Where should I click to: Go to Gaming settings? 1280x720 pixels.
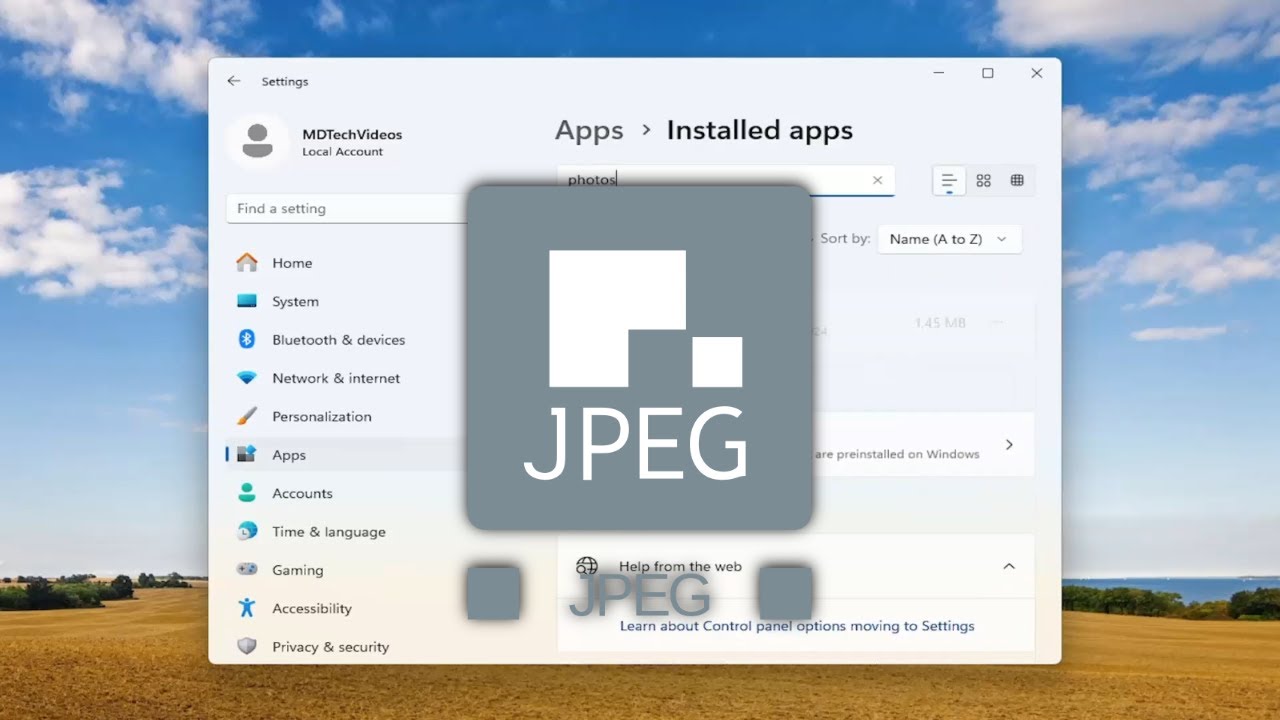(x=297, y=570)
